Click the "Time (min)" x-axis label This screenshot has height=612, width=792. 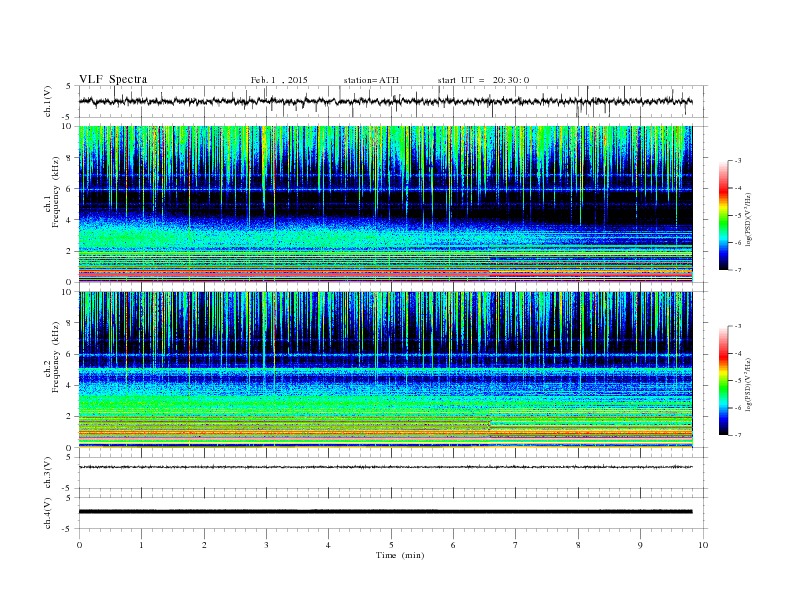pyautogui.click(x=400, y=555)
